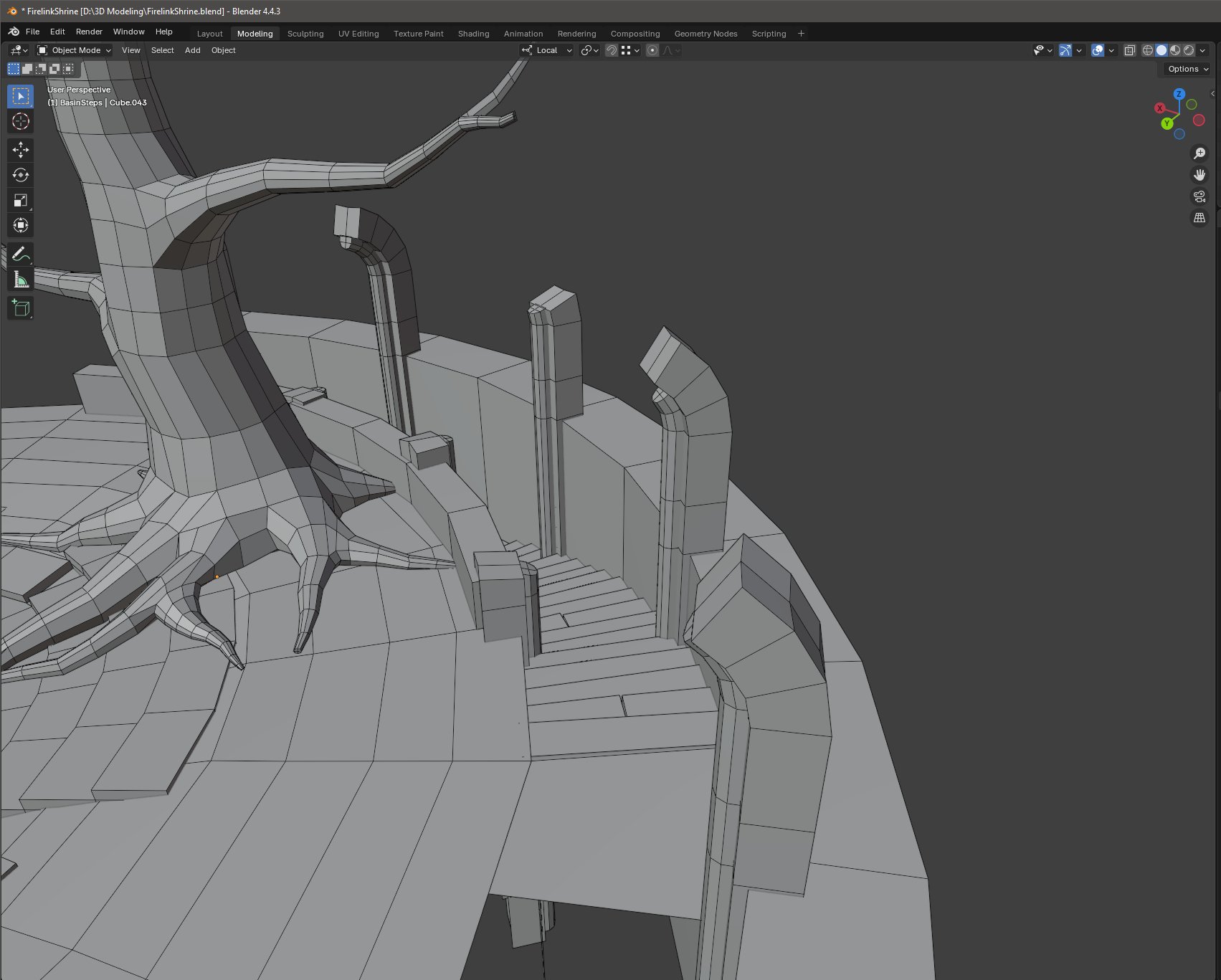
Task: Select the Rotate tool
Action: tap(21, 175)
